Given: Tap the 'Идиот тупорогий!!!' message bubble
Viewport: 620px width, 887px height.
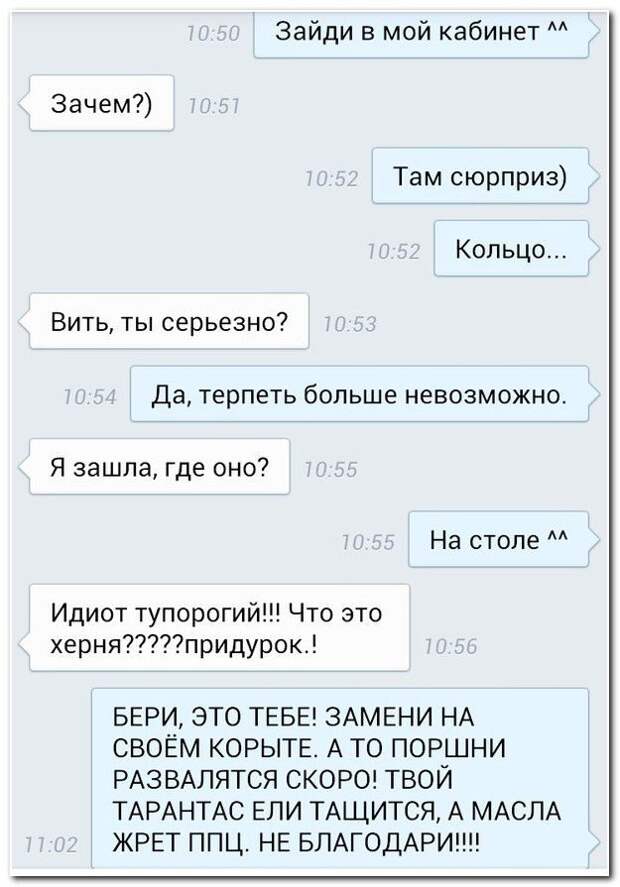Looking at the screenshot, I should tap(219, 628).
